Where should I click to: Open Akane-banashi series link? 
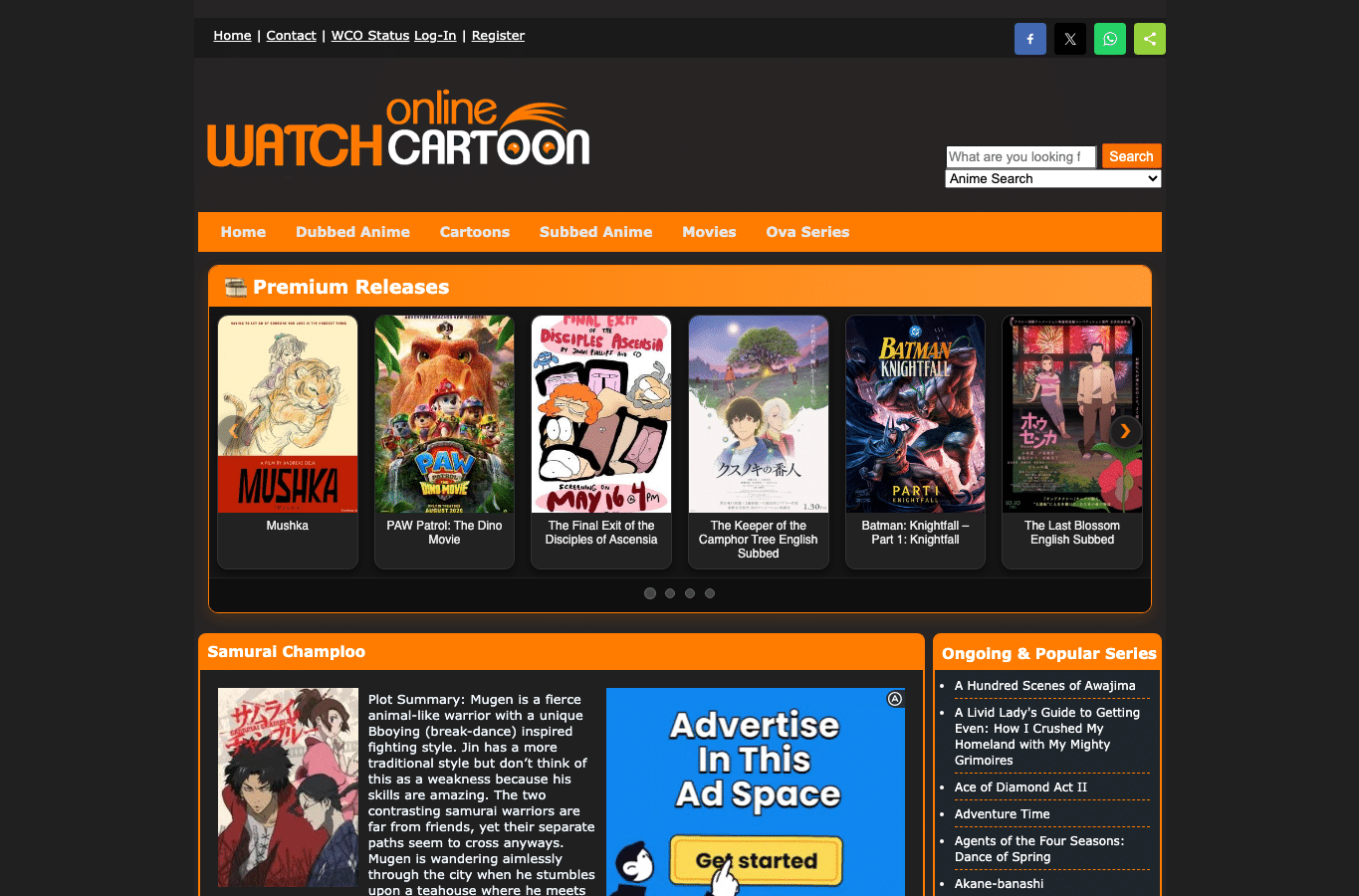coord(1000,884)
